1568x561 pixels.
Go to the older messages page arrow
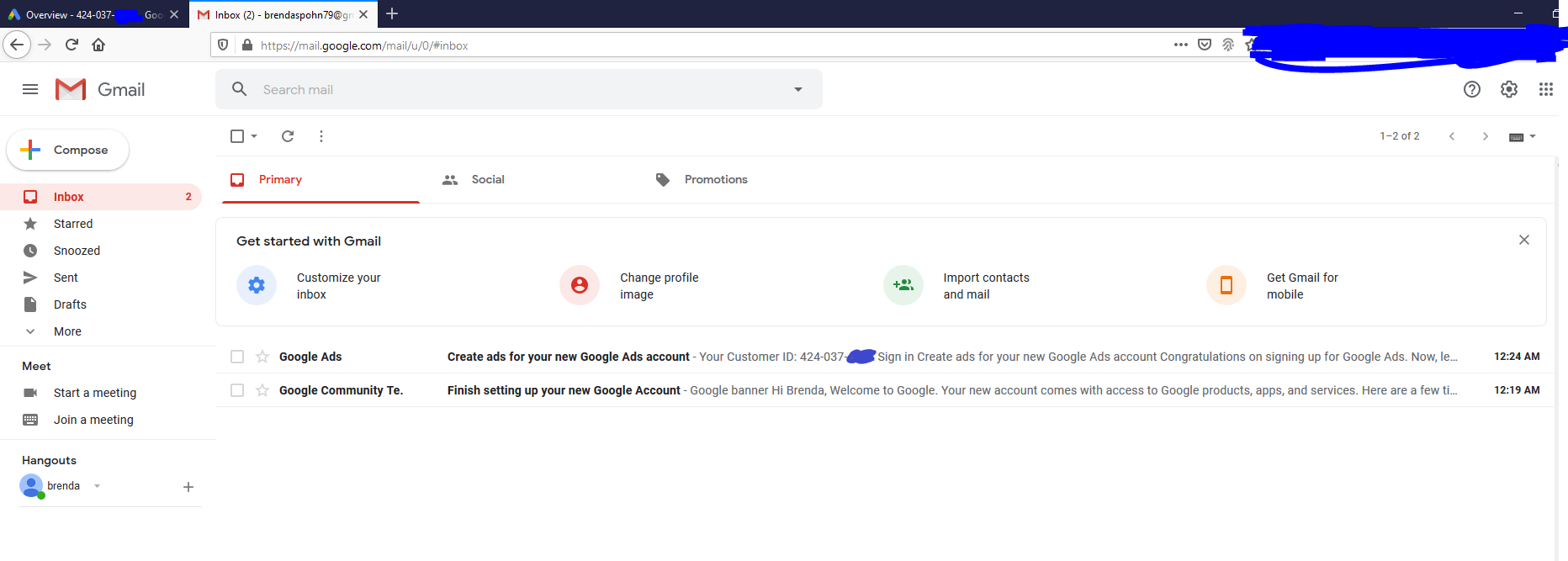coord(1486,136)
